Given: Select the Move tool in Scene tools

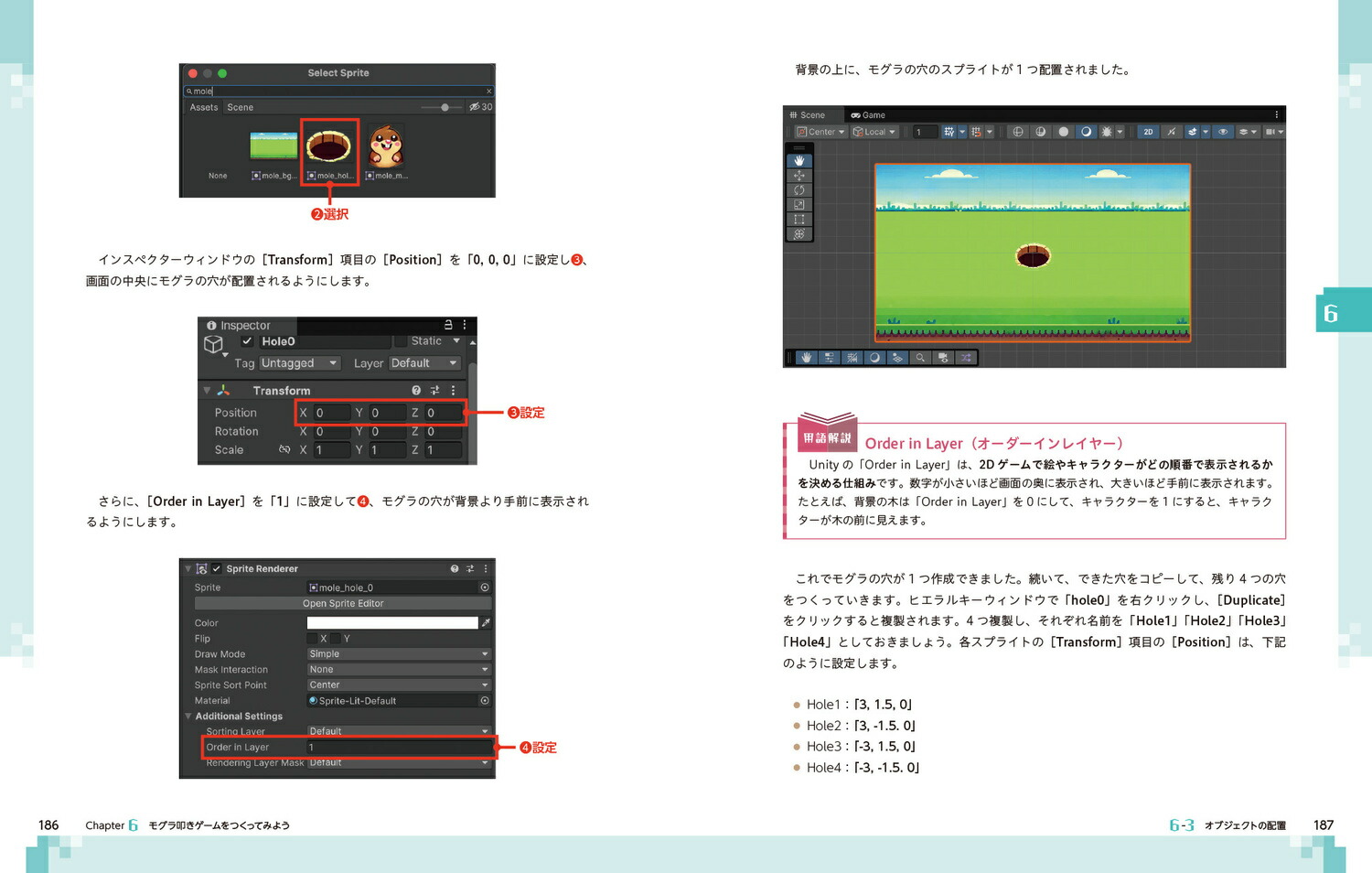Looking at the screenshot, I should (799, 175).
